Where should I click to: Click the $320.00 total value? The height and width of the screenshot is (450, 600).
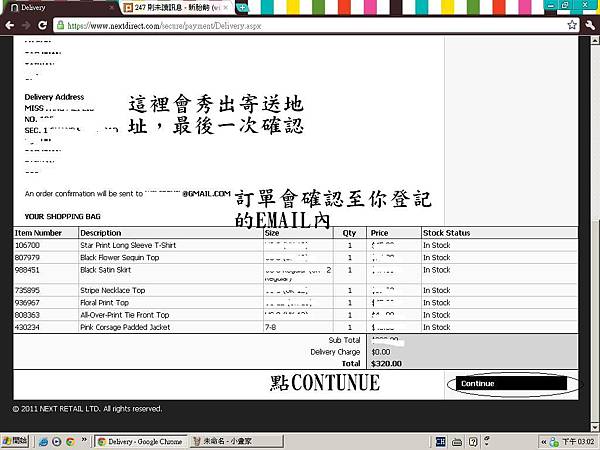coord(386,364)
